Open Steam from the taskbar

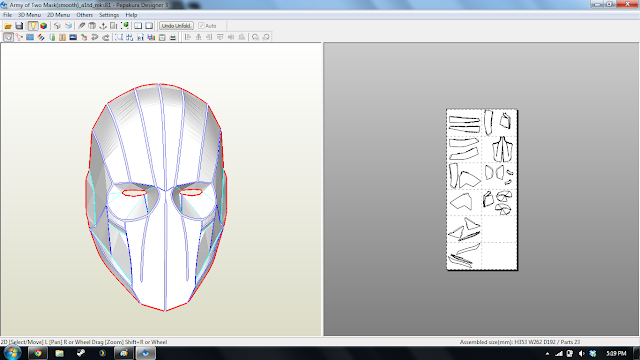[81, 353]
